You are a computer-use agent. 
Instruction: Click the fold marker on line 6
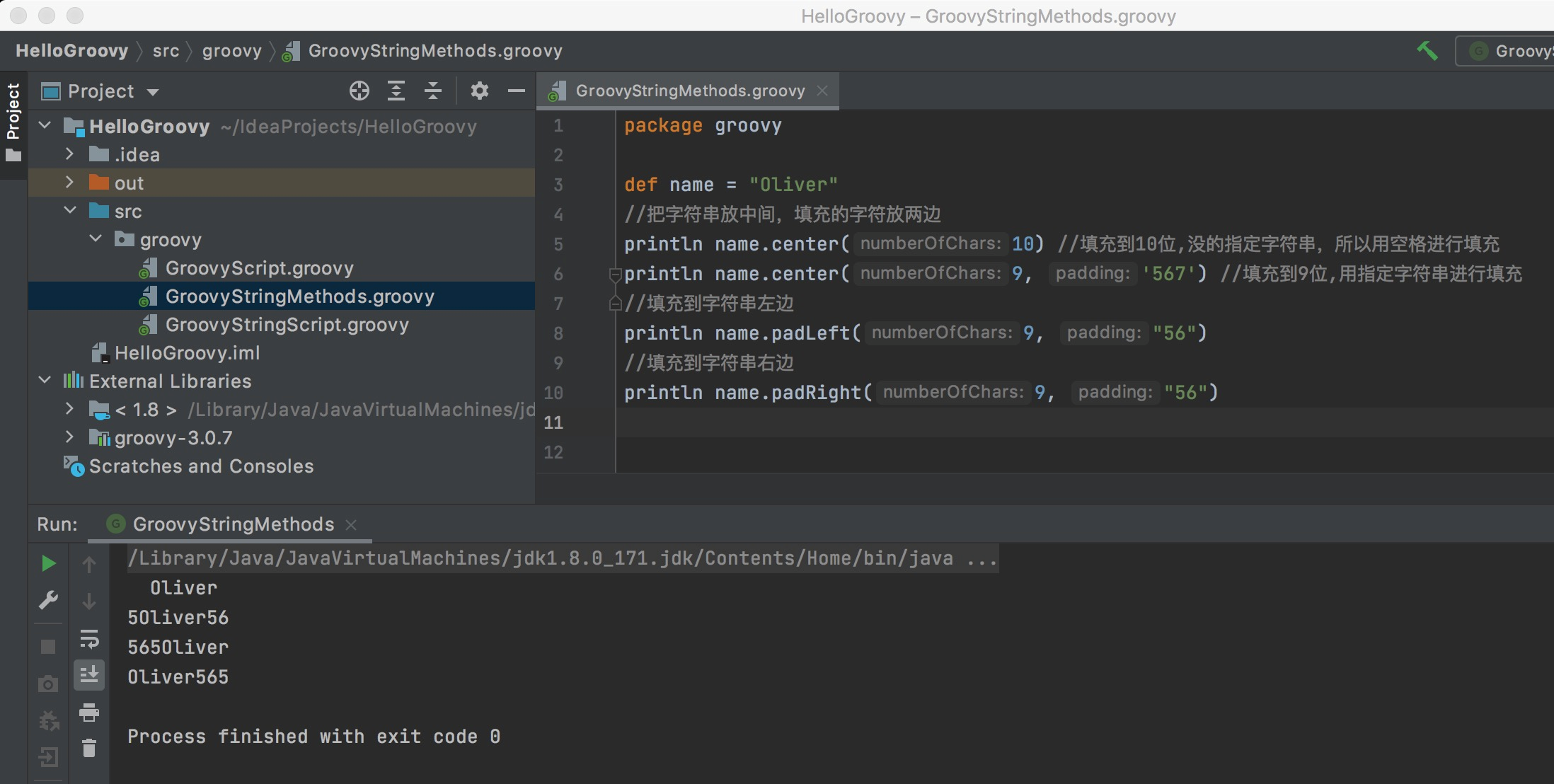[x=615, y=274]
